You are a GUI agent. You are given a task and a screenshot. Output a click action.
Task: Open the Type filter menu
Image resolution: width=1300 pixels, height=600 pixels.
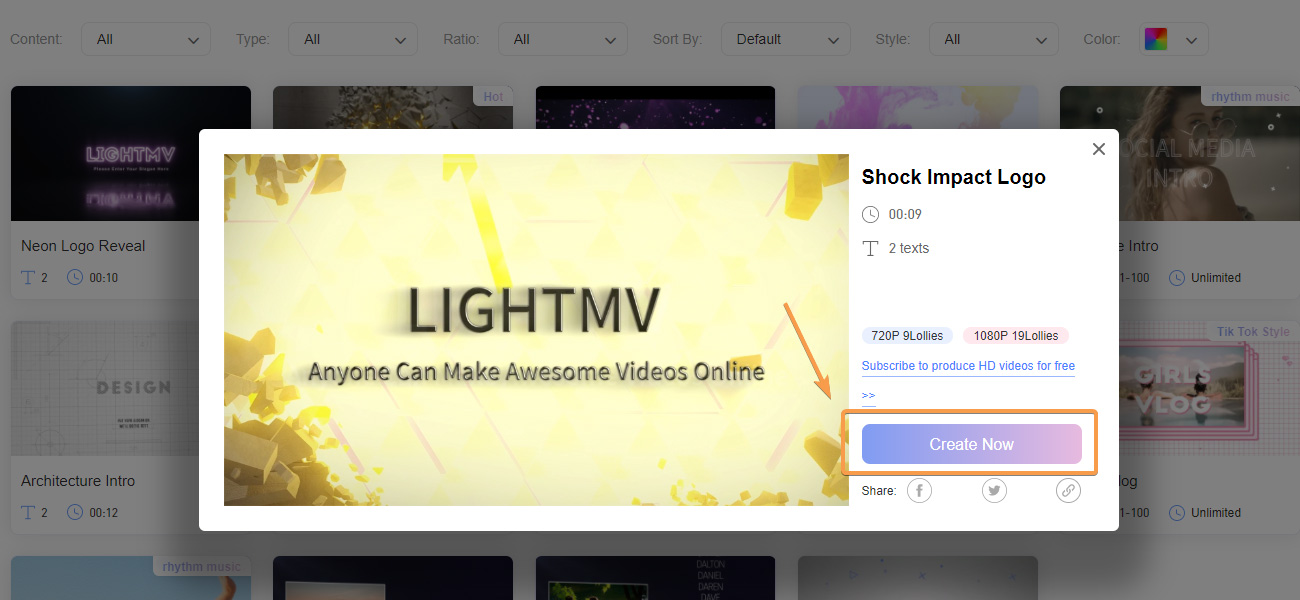click(352, 38)
